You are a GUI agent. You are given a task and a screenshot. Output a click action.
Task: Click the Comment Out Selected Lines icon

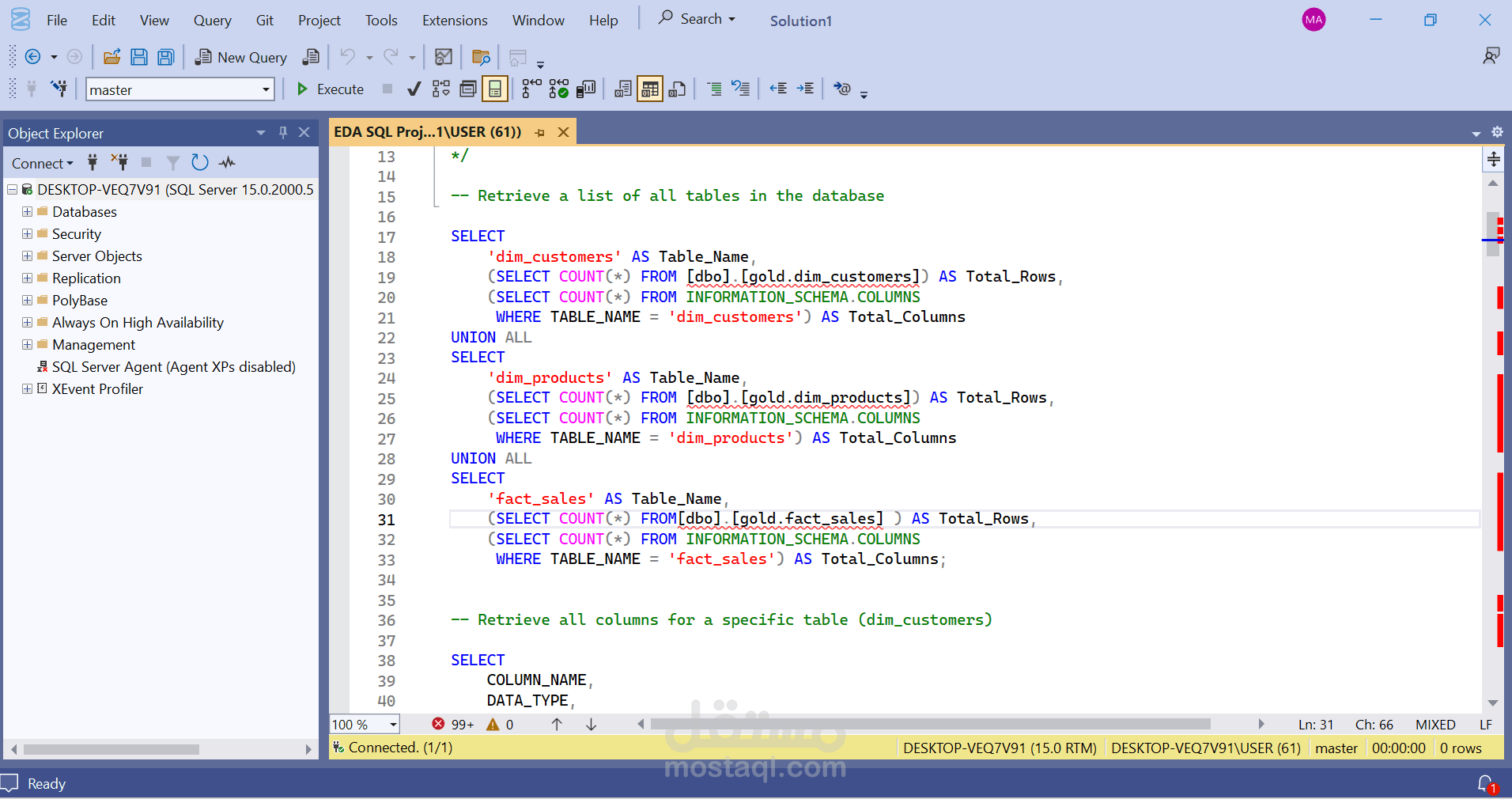point(714,89)
